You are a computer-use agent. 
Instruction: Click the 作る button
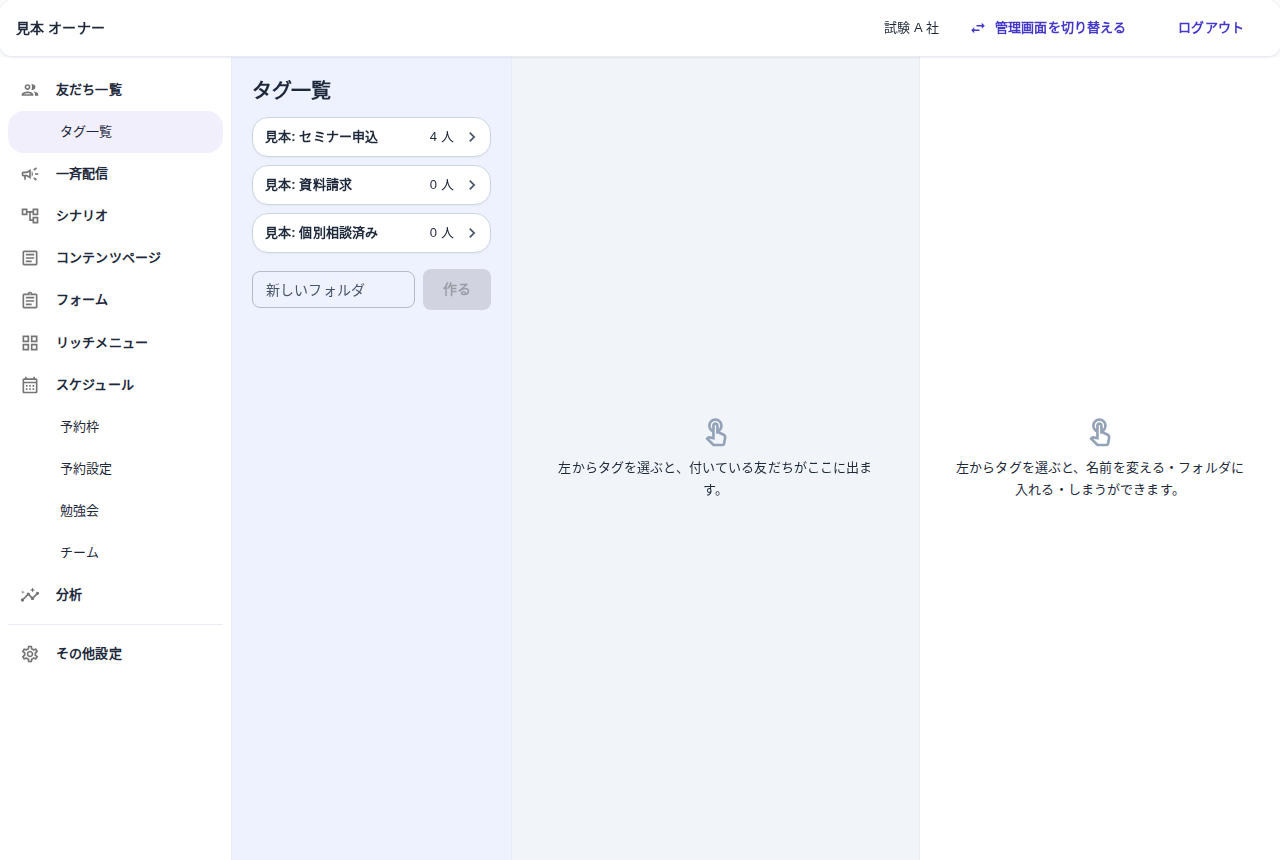point(457,290)
